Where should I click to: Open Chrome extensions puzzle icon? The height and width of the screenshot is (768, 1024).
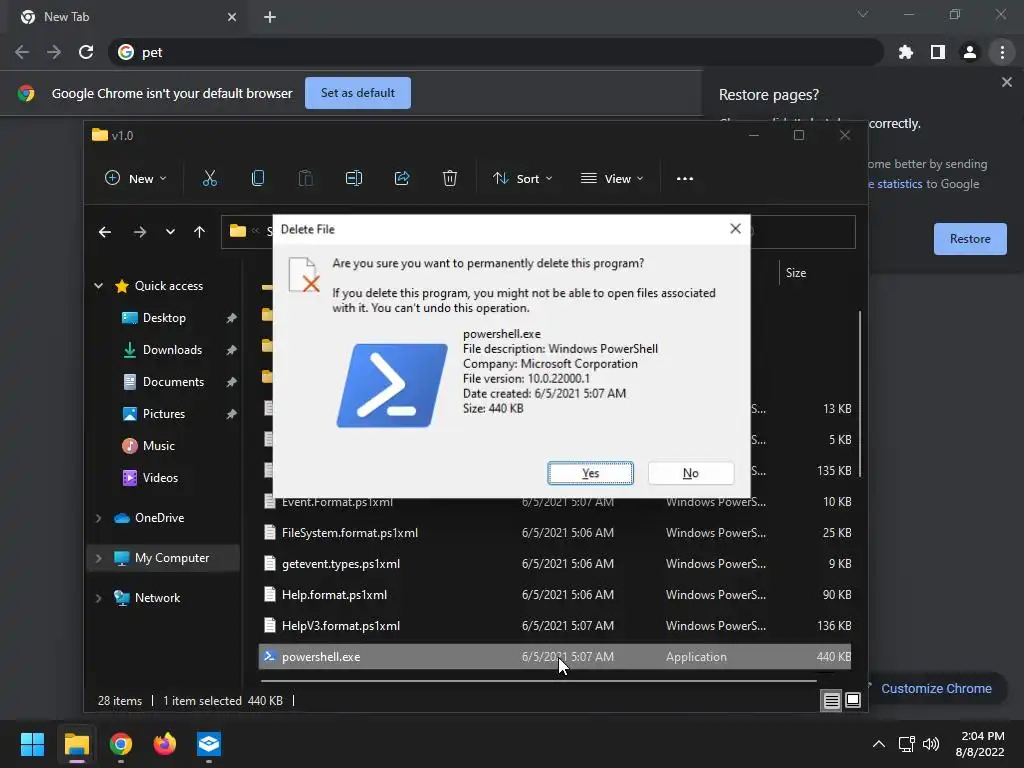pos(906,52)
